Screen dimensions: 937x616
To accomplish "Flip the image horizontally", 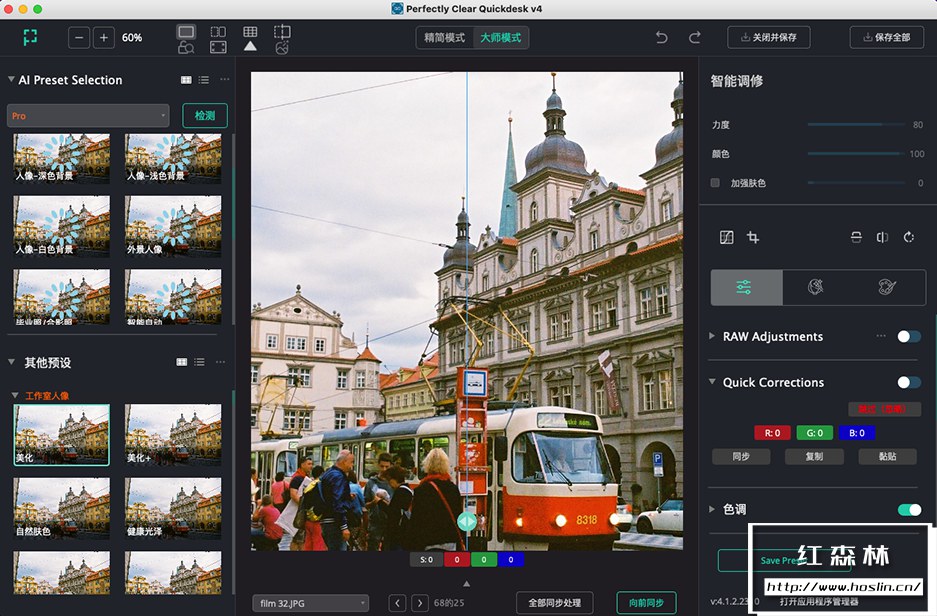I will [883, 237].
